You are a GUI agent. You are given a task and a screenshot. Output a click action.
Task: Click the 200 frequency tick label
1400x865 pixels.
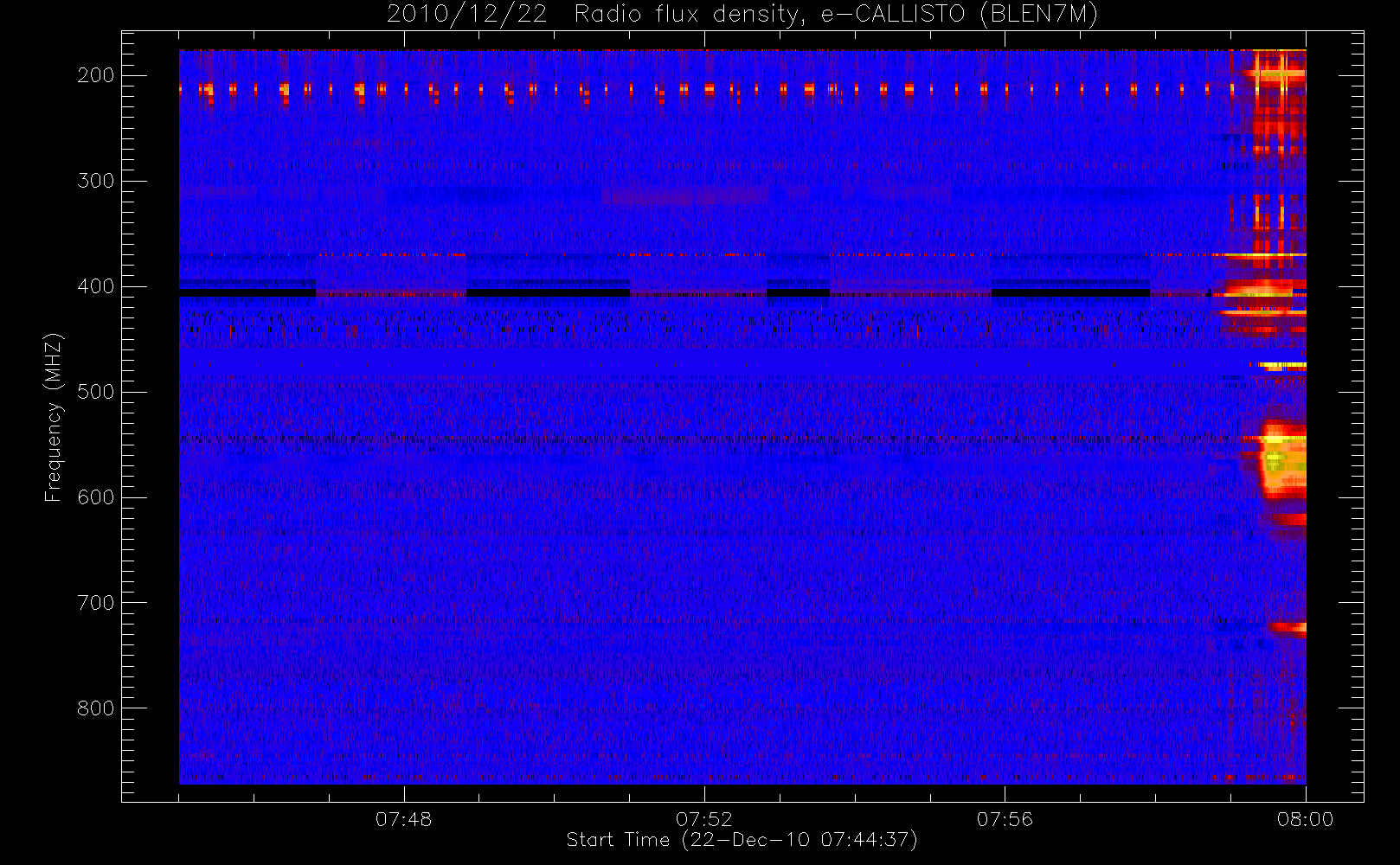96,75
